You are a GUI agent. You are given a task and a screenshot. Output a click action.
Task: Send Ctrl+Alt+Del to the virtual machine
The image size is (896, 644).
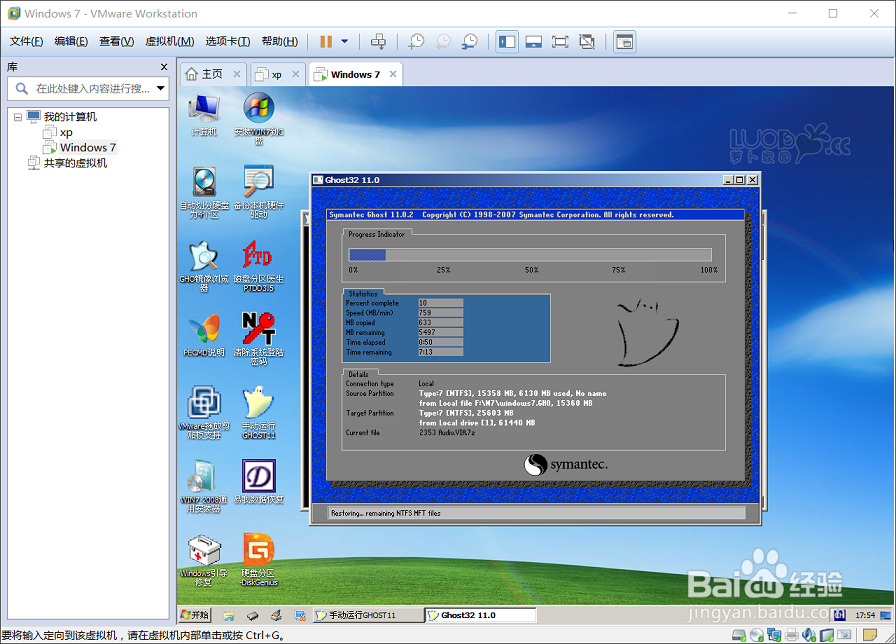[378, 42]
